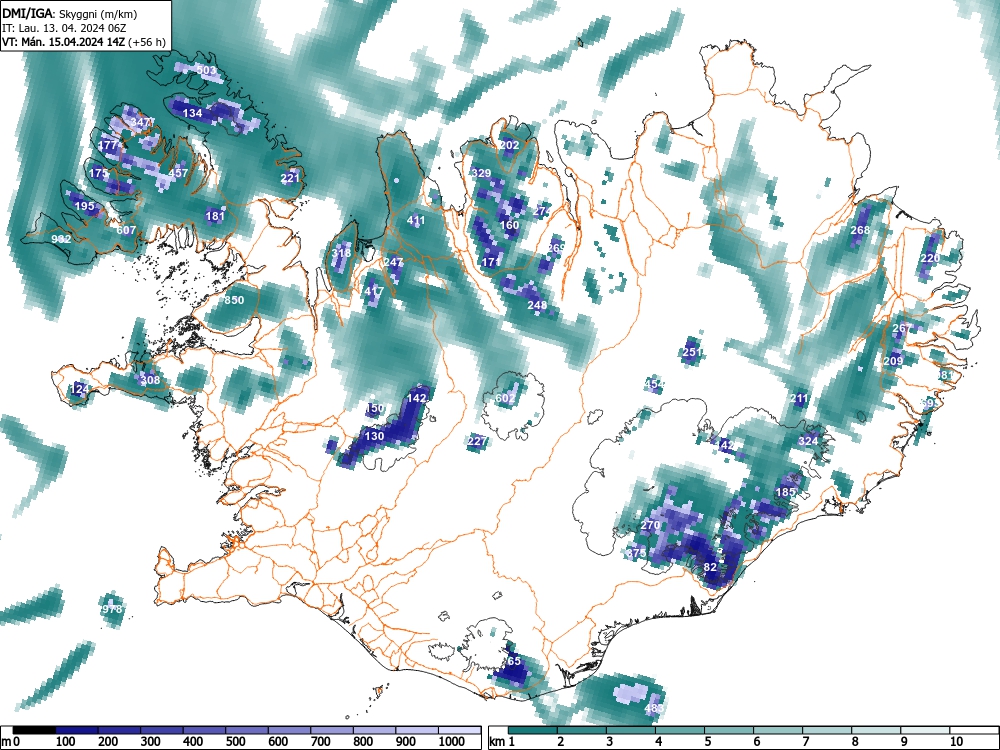Click the 82 lowest-visibility value
This screenshot has height=750, width=1000.
[x=710, y=566]
